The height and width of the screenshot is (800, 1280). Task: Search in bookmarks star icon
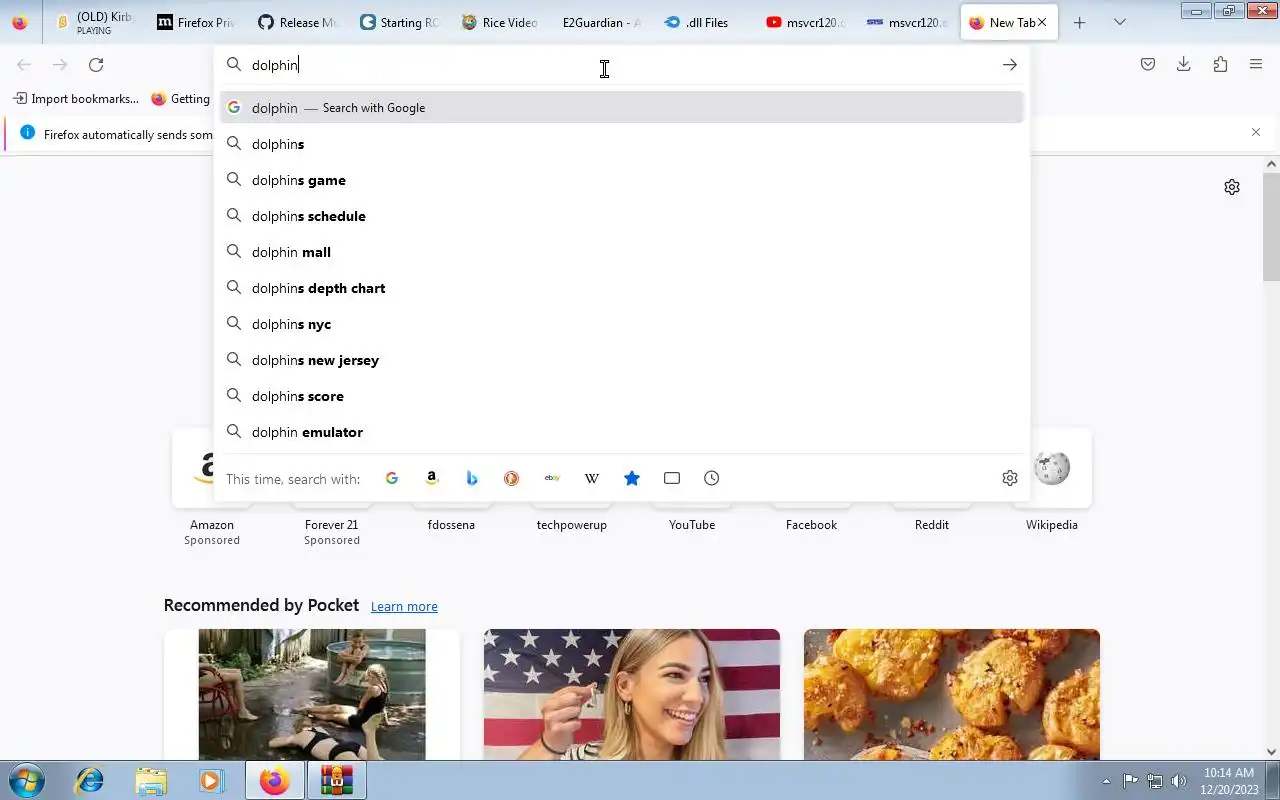632,478
